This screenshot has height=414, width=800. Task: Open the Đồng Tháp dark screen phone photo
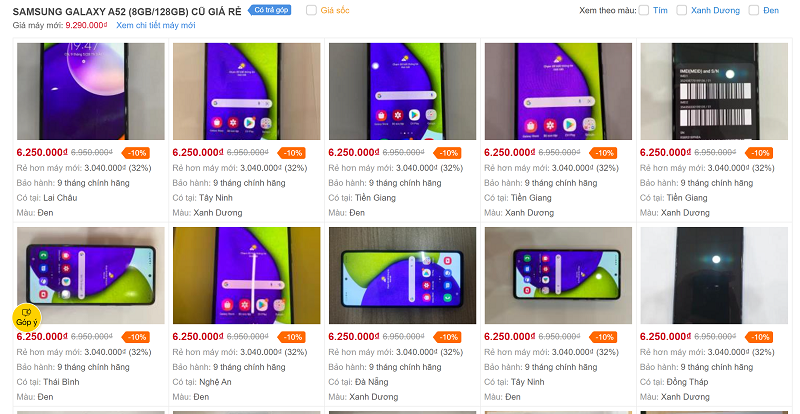[714, 276]
